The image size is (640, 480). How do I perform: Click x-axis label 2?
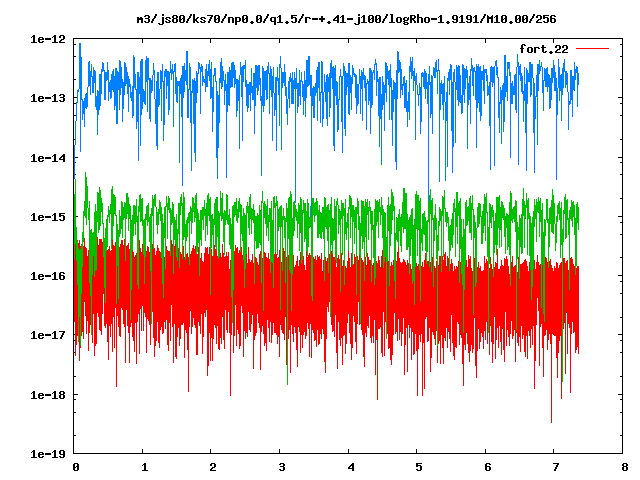[x=213, y=467]
